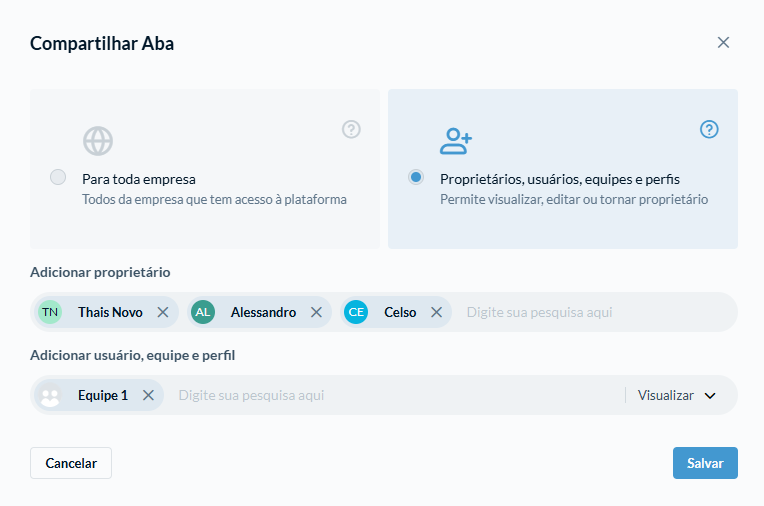Remove Thais Novo from owners
The image size is (764, 506).
[x=163, y=312]
